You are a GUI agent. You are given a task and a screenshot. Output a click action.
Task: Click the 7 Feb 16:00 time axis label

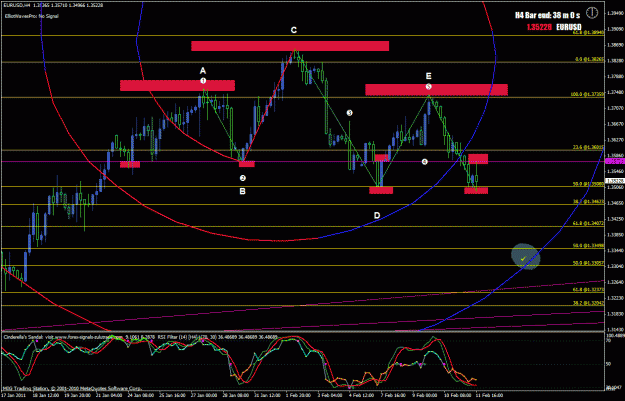tap(394, 395)
